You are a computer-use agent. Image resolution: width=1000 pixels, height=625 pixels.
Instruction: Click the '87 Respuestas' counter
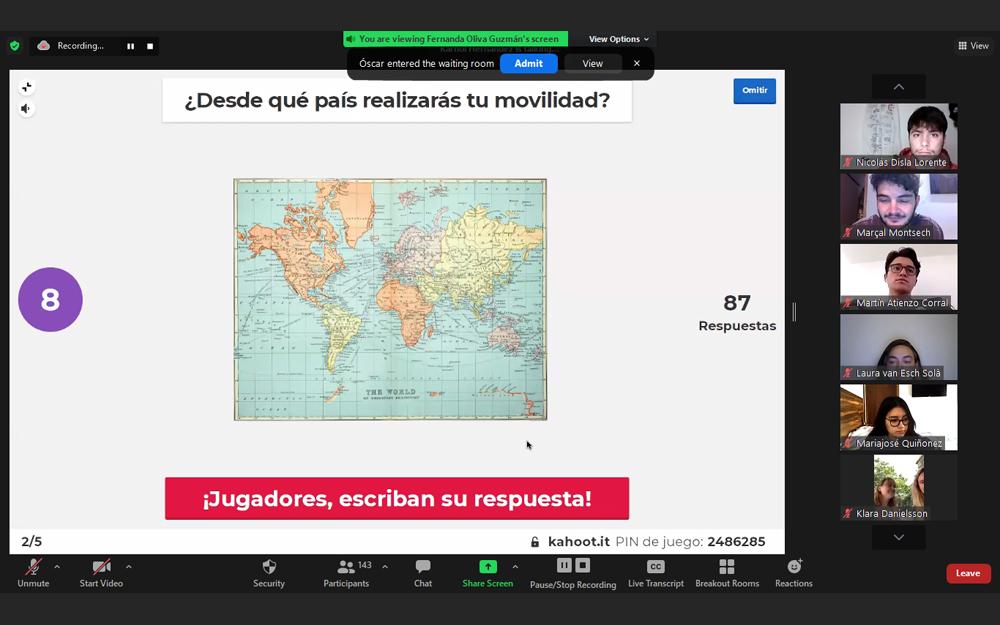point(737,312)
